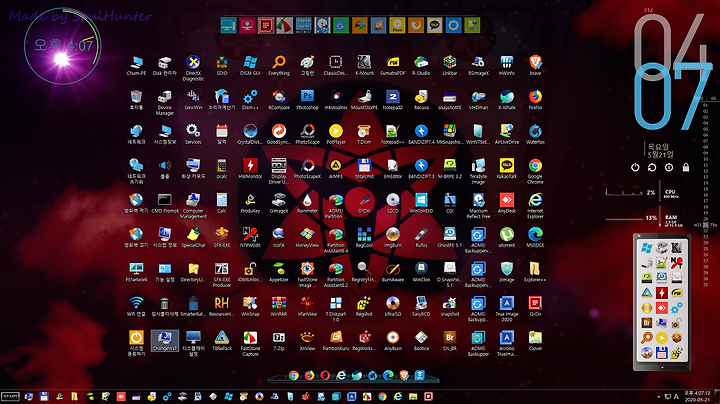Click the START button on taskbar
This screenshot has height=404, width=720.
[10, 396]
